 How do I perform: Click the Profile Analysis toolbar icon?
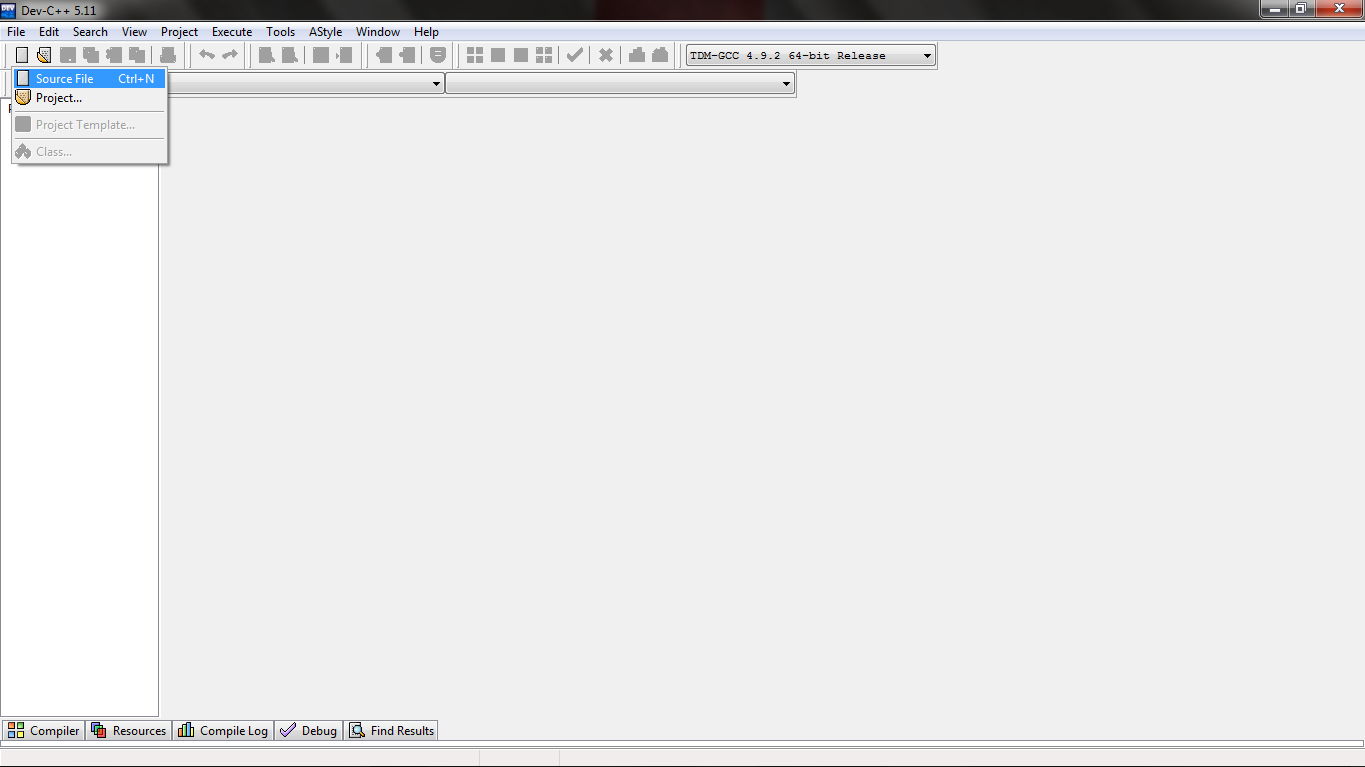637,55
